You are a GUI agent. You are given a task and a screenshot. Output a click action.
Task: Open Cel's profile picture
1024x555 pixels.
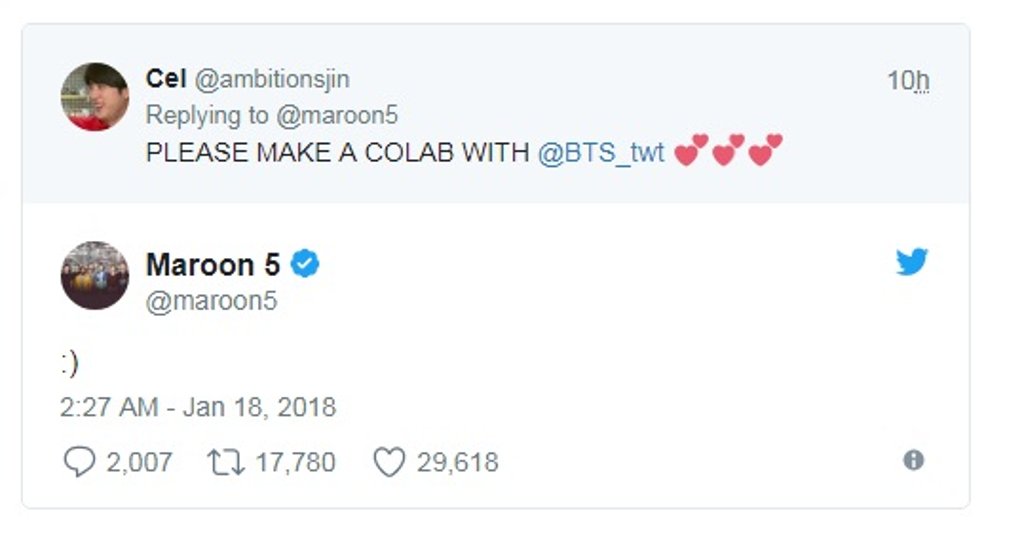(x=95, y=97)
